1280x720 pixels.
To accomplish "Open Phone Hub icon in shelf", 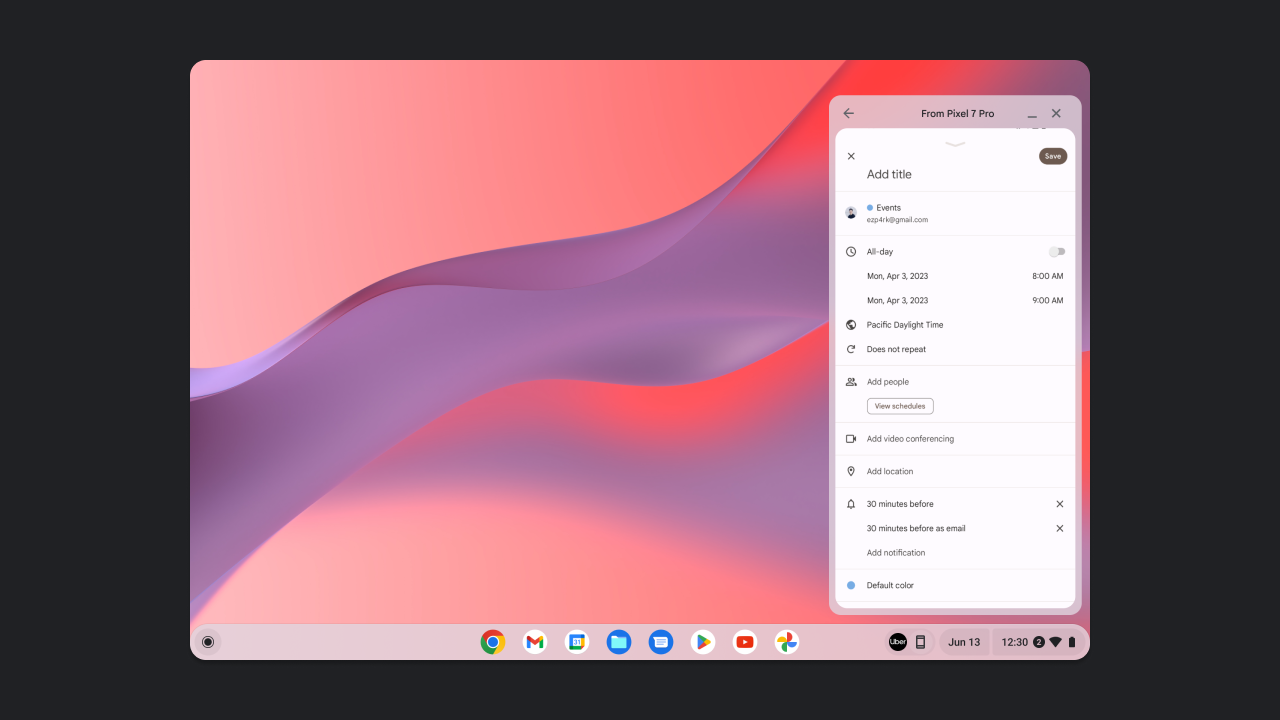I will 920,642.
